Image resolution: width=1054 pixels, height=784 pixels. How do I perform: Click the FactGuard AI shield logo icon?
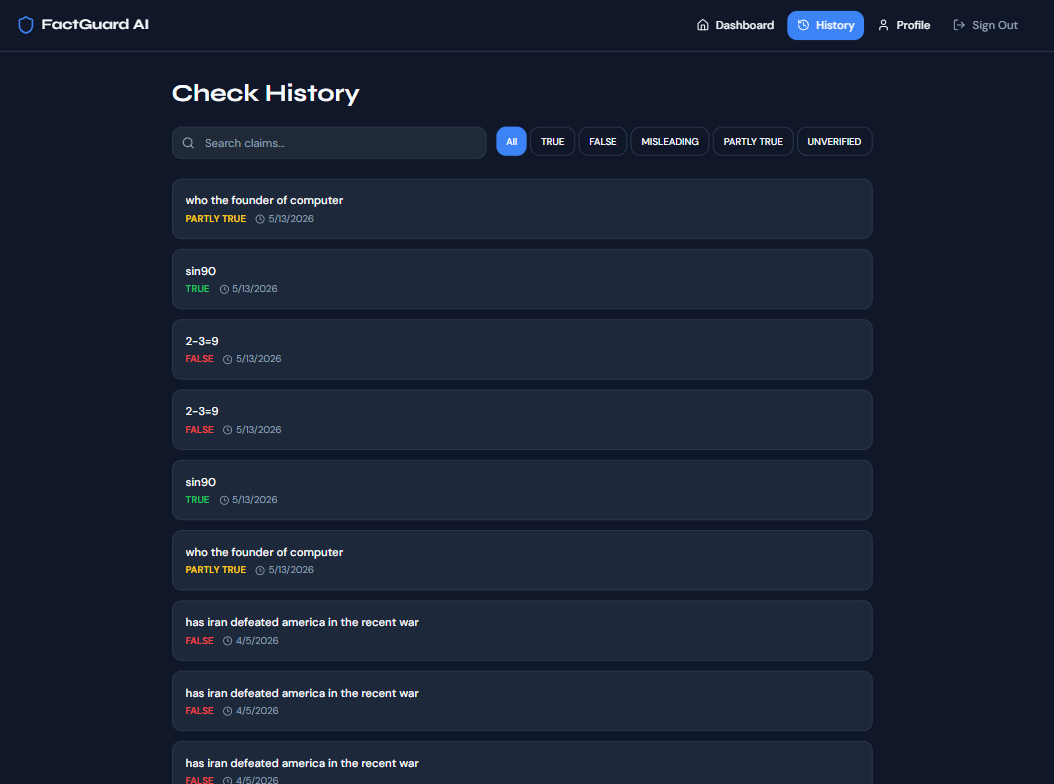[26, 25]
